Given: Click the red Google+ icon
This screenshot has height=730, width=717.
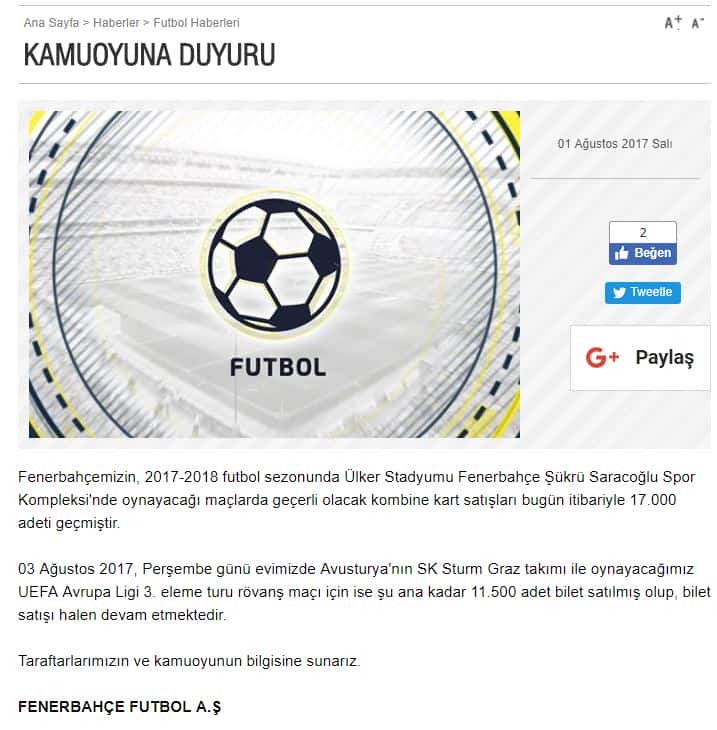Looking at the screenshot, I should pyautogui.click(x=602, y=358).
